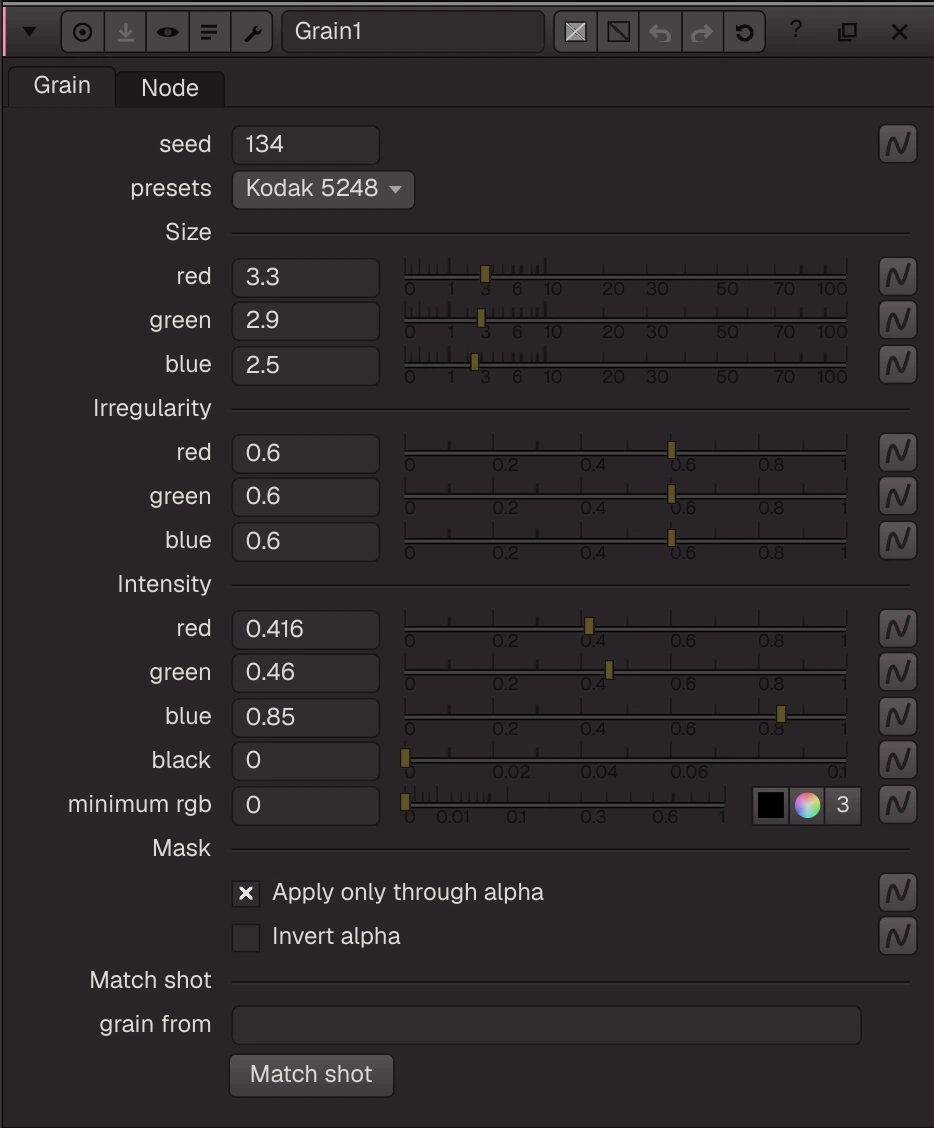Click the Size red value field
Screen dimensions: 934x1128
coord(306,277)
